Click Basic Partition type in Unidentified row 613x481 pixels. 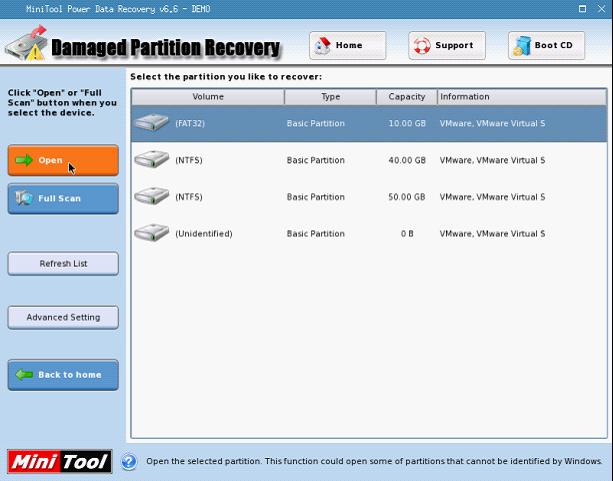pos(315,234)
